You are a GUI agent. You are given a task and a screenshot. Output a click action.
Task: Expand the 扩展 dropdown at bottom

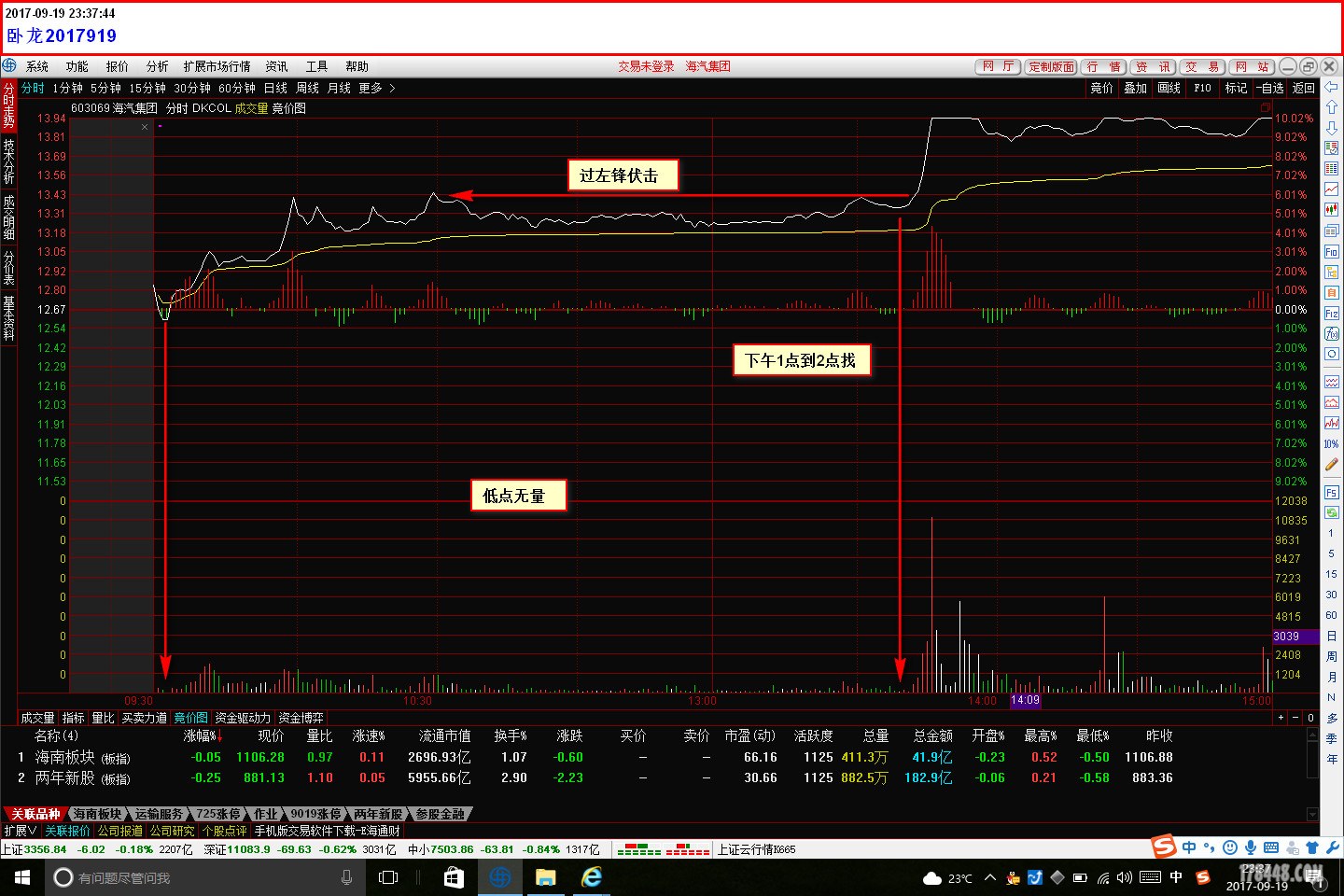[x=21, y=831]
